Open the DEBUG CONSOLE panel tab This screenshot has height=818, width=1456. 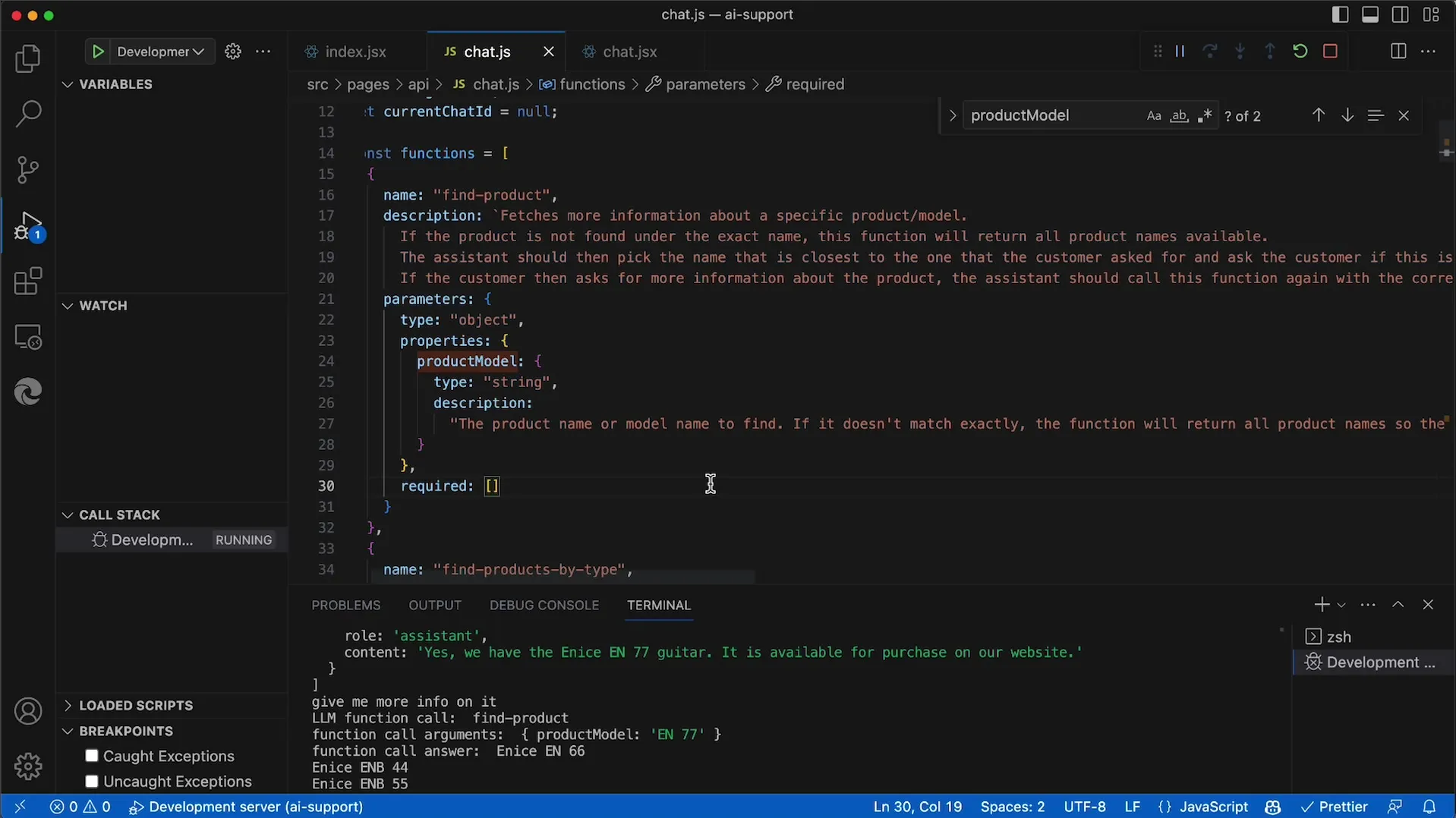pyautogui.click(x=544, y=606)
